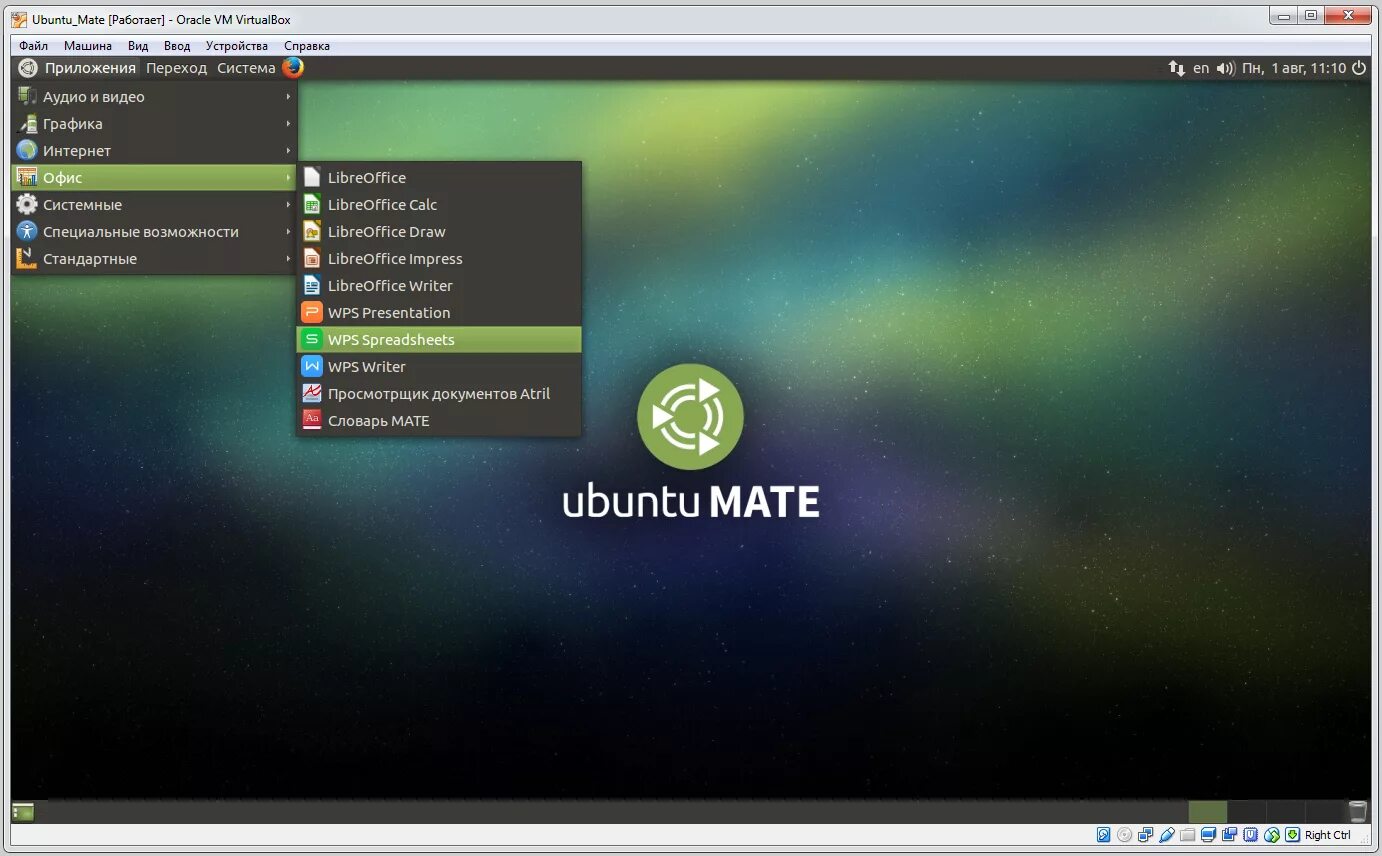Open Словарь MATE dictionary
Image resolution: width=1382 pixels, height=856 pixels.
click(x=439, y=421)
